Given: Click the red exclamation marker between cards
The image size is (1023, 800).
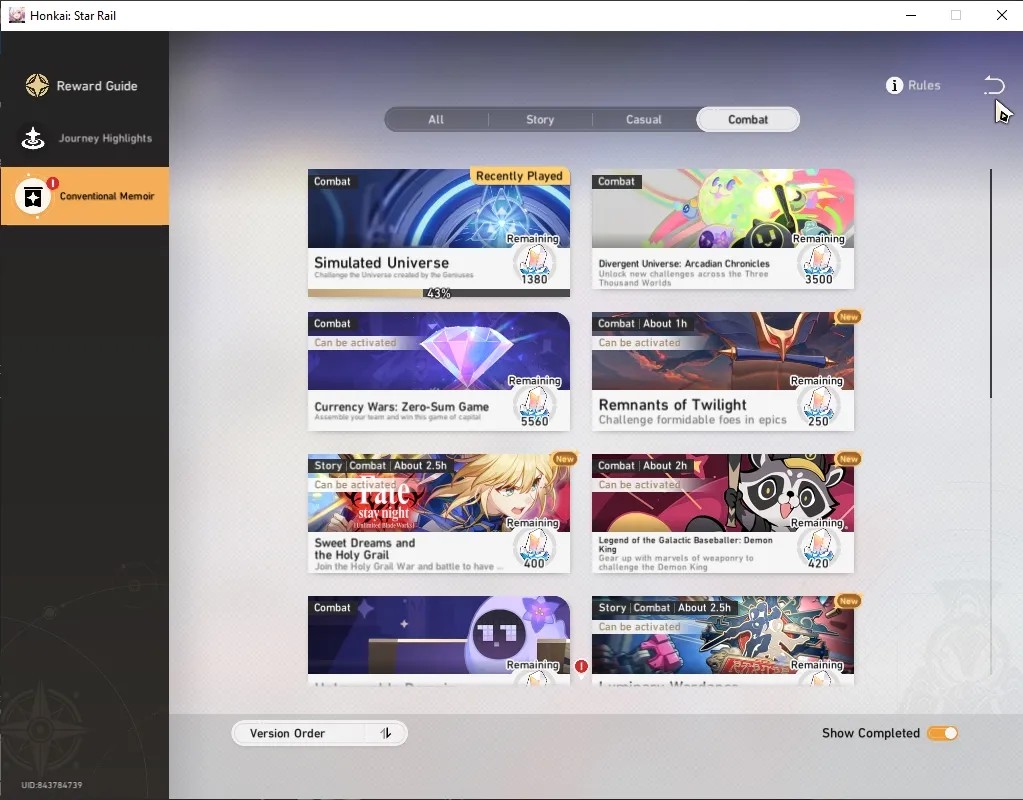Looking at the screenshot, I should point(581,666).
